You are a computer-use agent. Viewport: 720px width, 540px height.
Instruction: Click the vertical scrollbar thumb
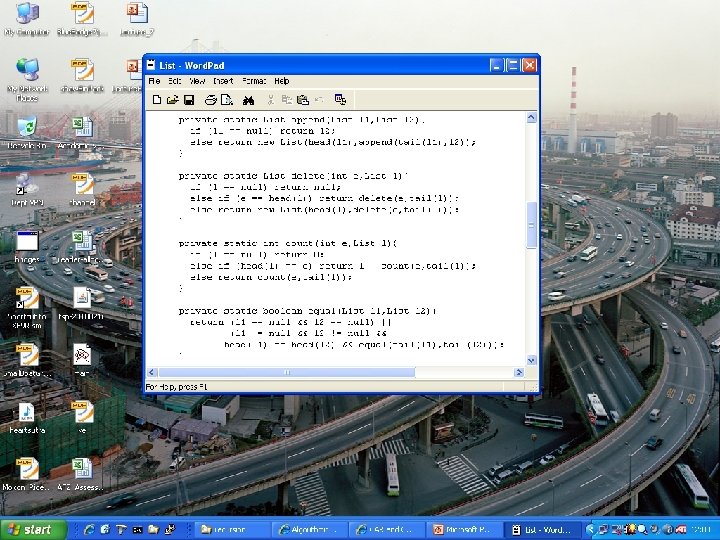531,225
